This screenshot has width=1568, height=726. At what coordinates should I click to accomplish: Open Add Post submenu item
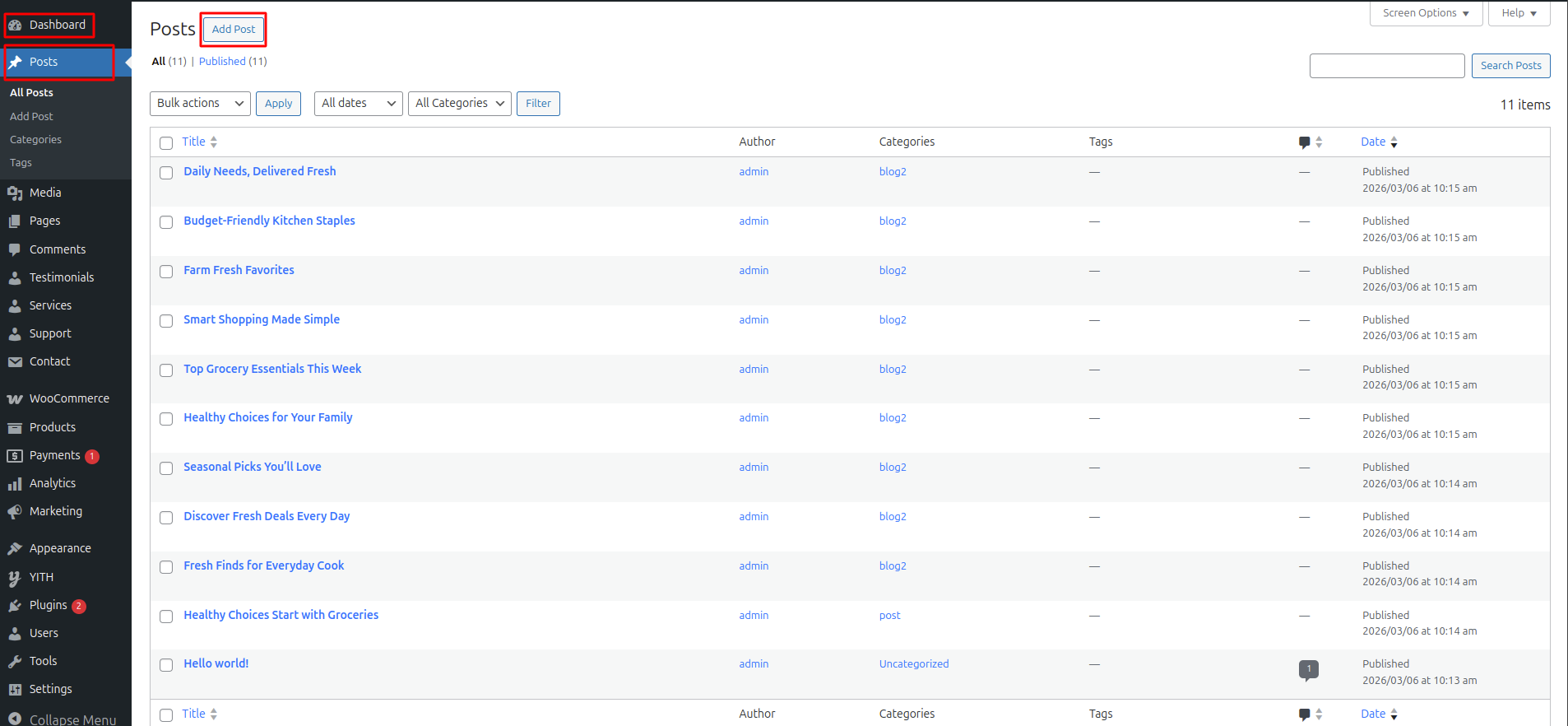pyautogui.click(x=31, y=117)
